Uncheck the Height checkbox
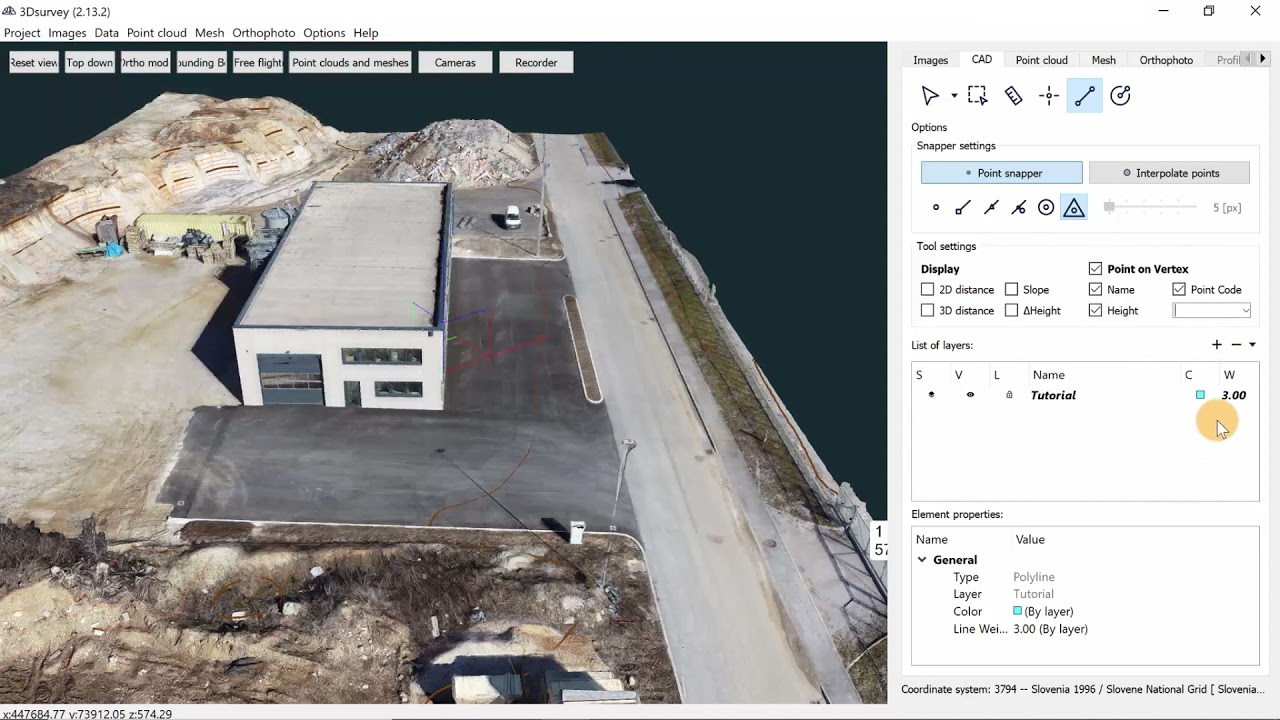The image size is (1280, 720). (1095, 311)
